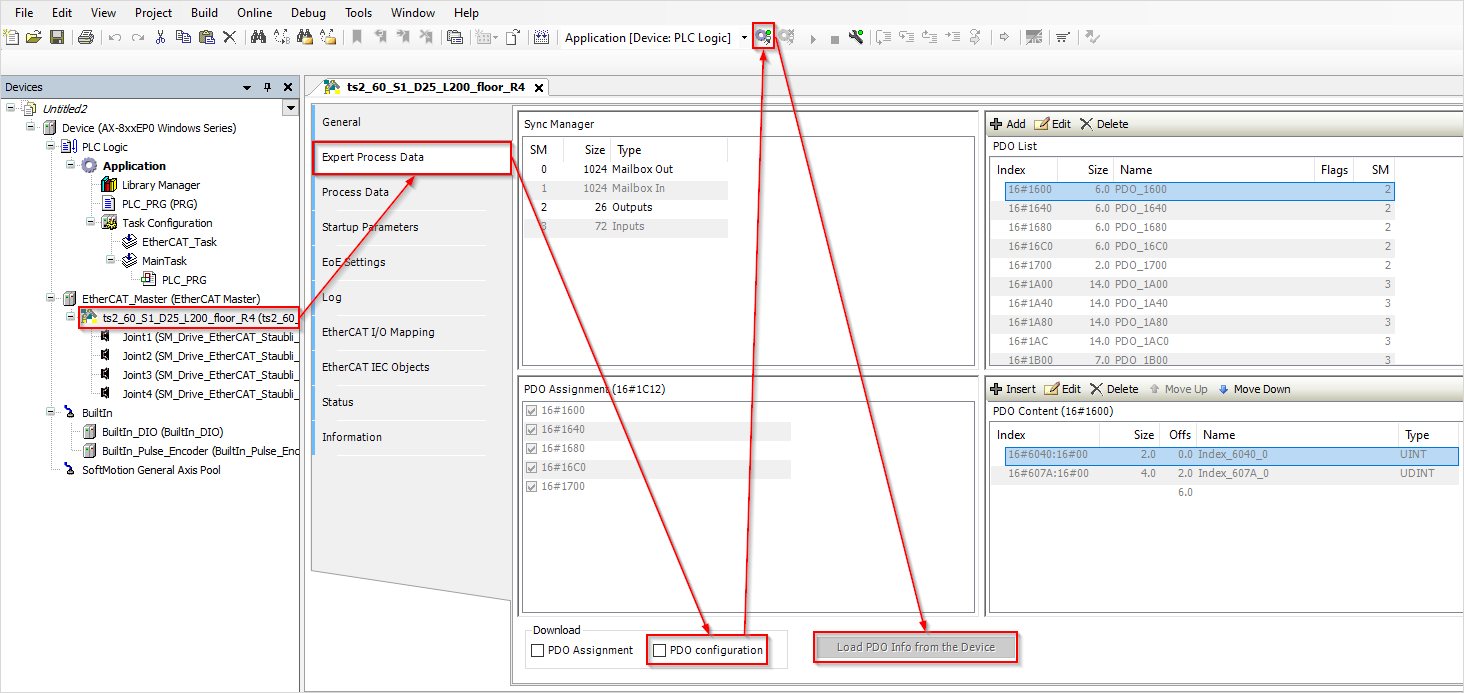Click the Build wrench icon in toolbar
This screenshot has width=1464, height=693.
pyautogui.click(x=856, y=37)
